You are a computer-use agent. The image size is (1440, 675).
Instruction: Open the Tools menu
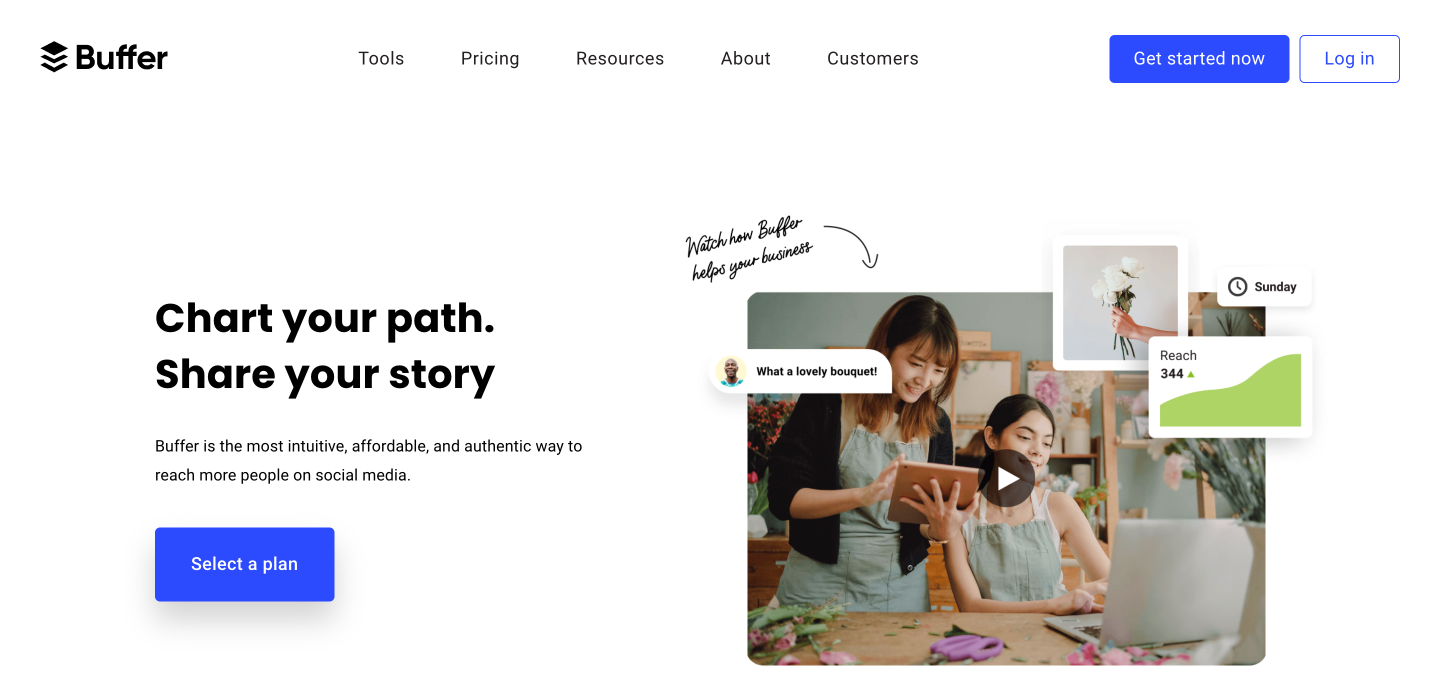(381, 58)
